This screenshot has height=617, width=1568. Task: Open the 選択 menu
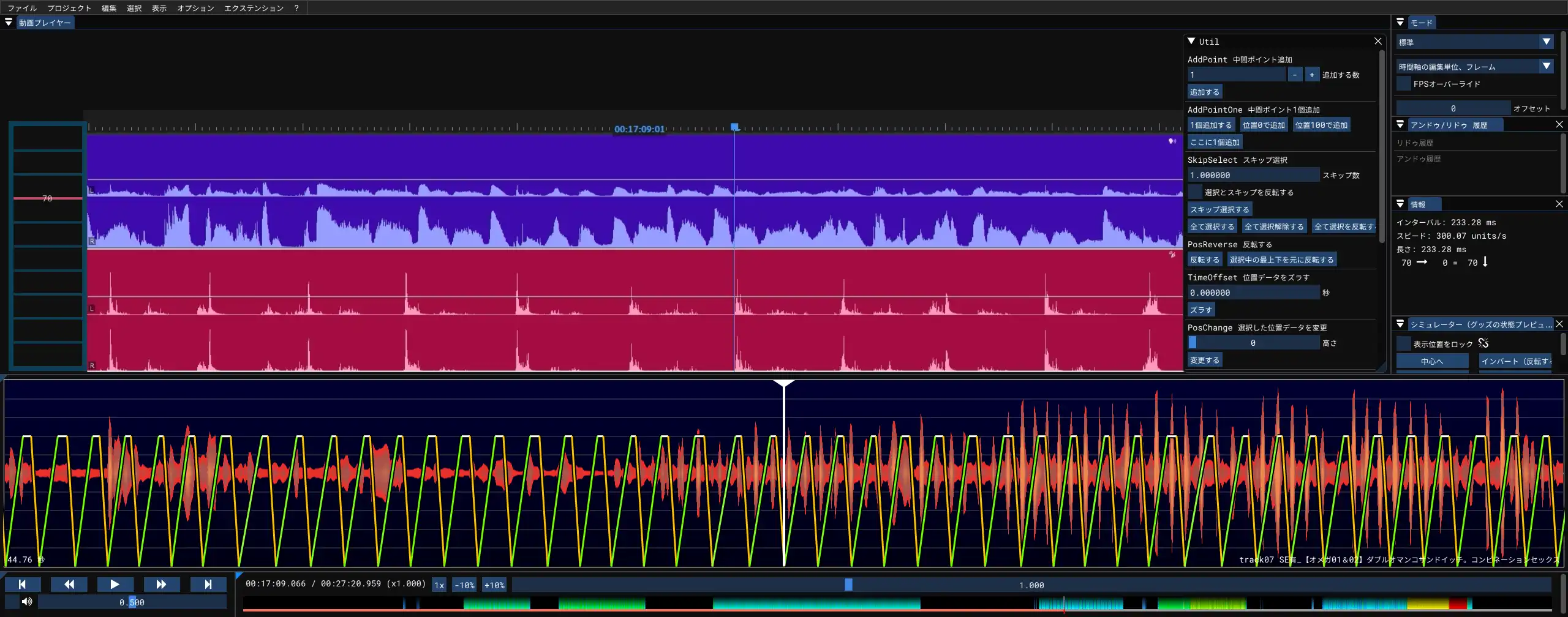click(x=134, y=8)
